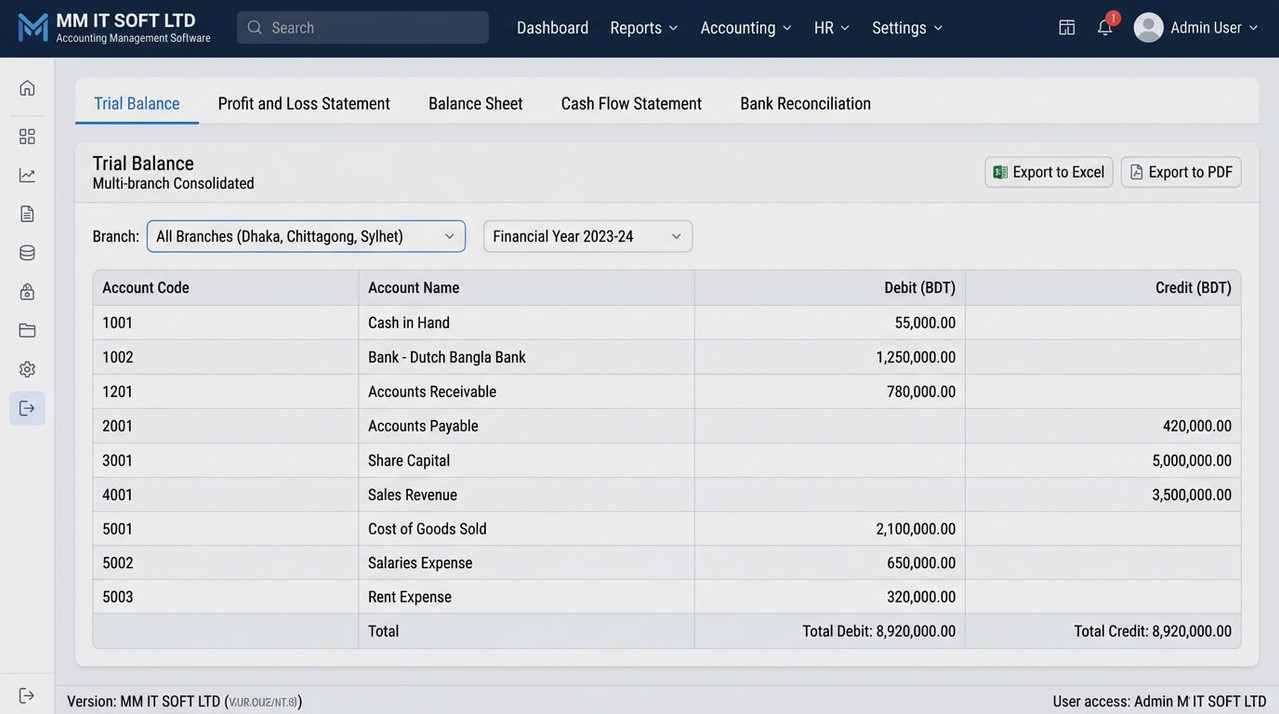Click the magnifier search icon
Viewport: 1279px width, 714px height.
click(255, 27)
